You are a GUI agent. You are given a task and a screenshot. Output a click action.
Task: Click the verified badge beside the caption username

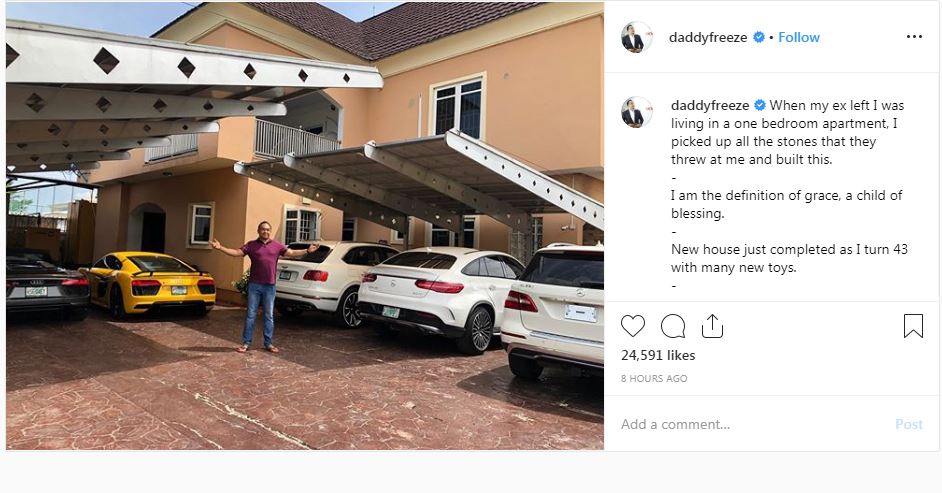(x=759, y=105)
